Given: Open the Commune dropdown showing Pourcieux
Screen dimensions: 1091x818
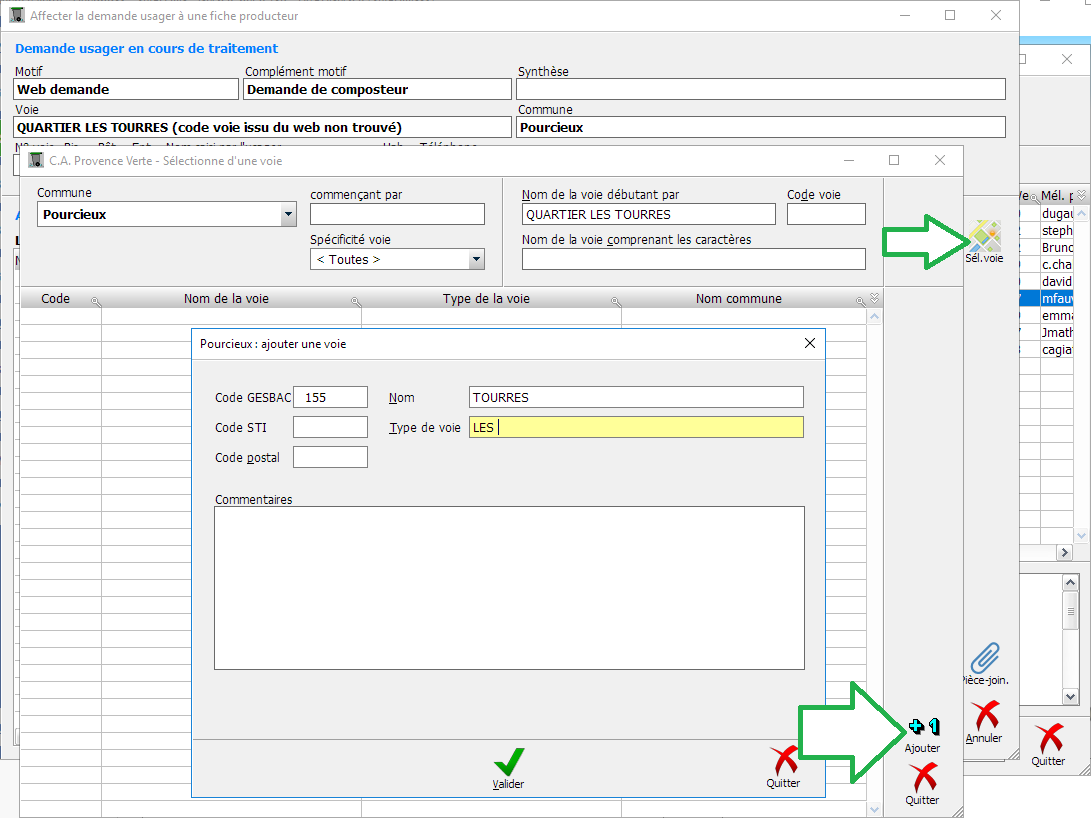Looking at the screenshot, I should coord(288,214).
